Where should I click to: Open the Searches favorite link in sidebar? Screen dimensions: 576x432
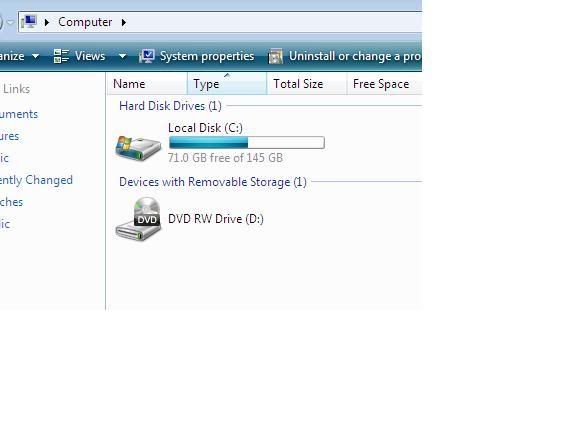click(11, 202)
